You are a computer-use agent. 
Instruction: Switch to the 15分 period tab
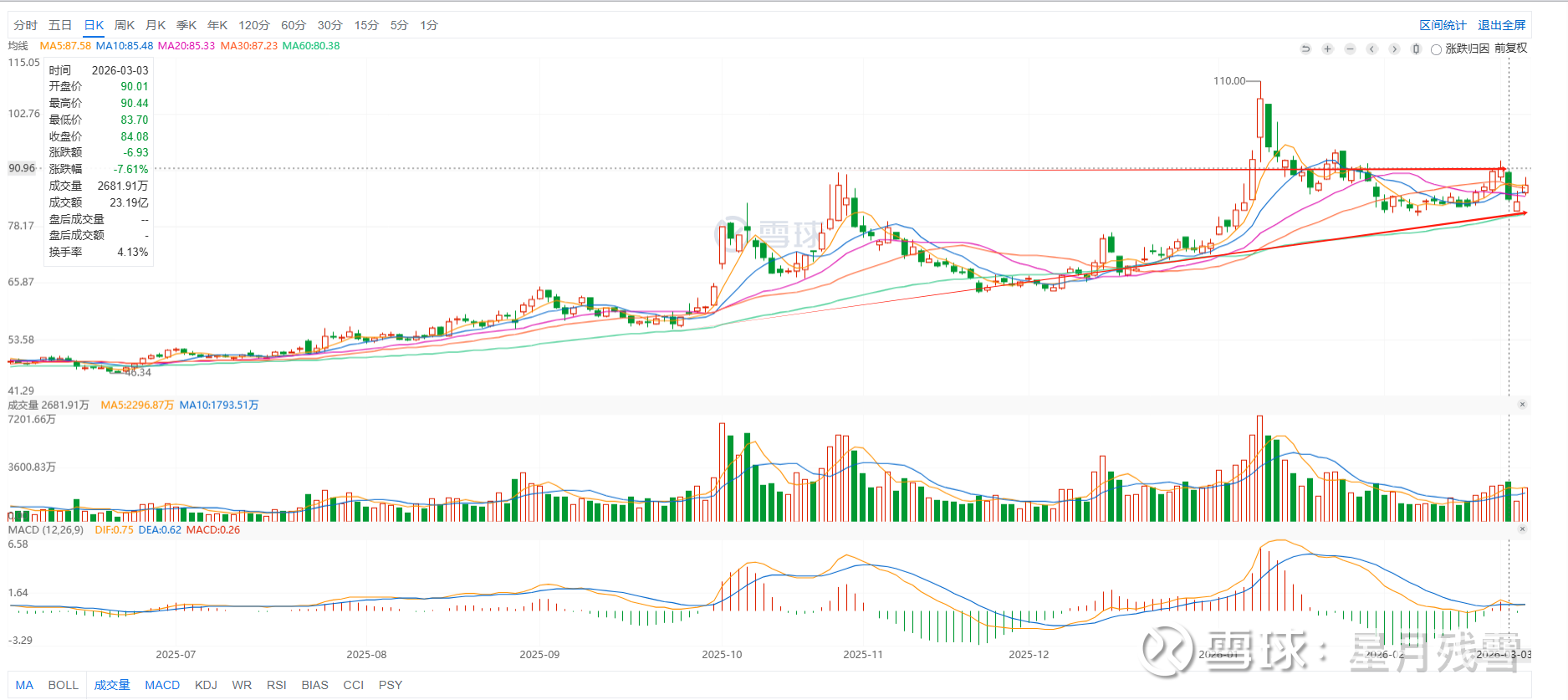click(366, 25)
